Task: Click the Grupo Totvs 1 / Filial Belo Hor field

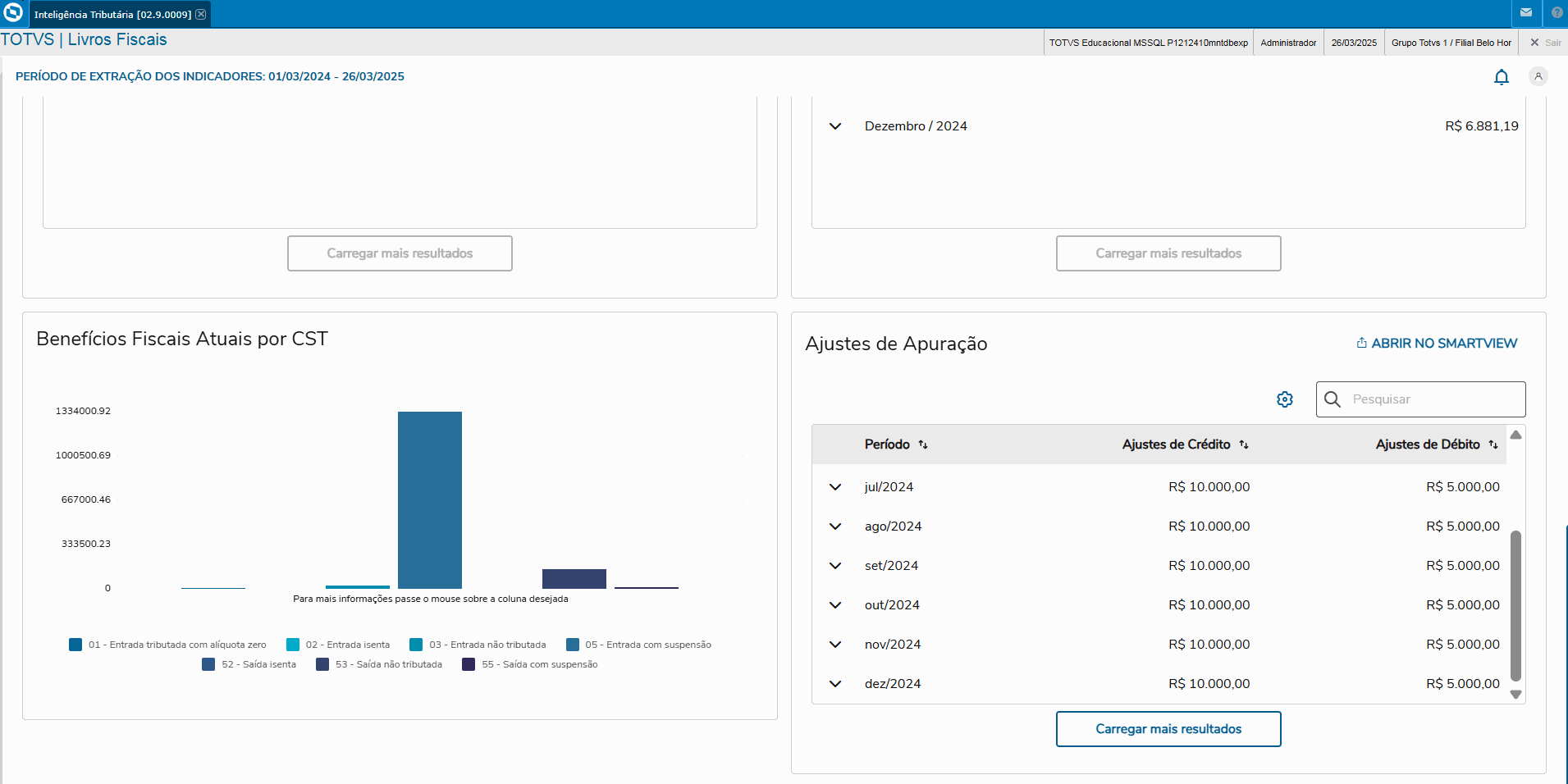Action: [1451, 43]
